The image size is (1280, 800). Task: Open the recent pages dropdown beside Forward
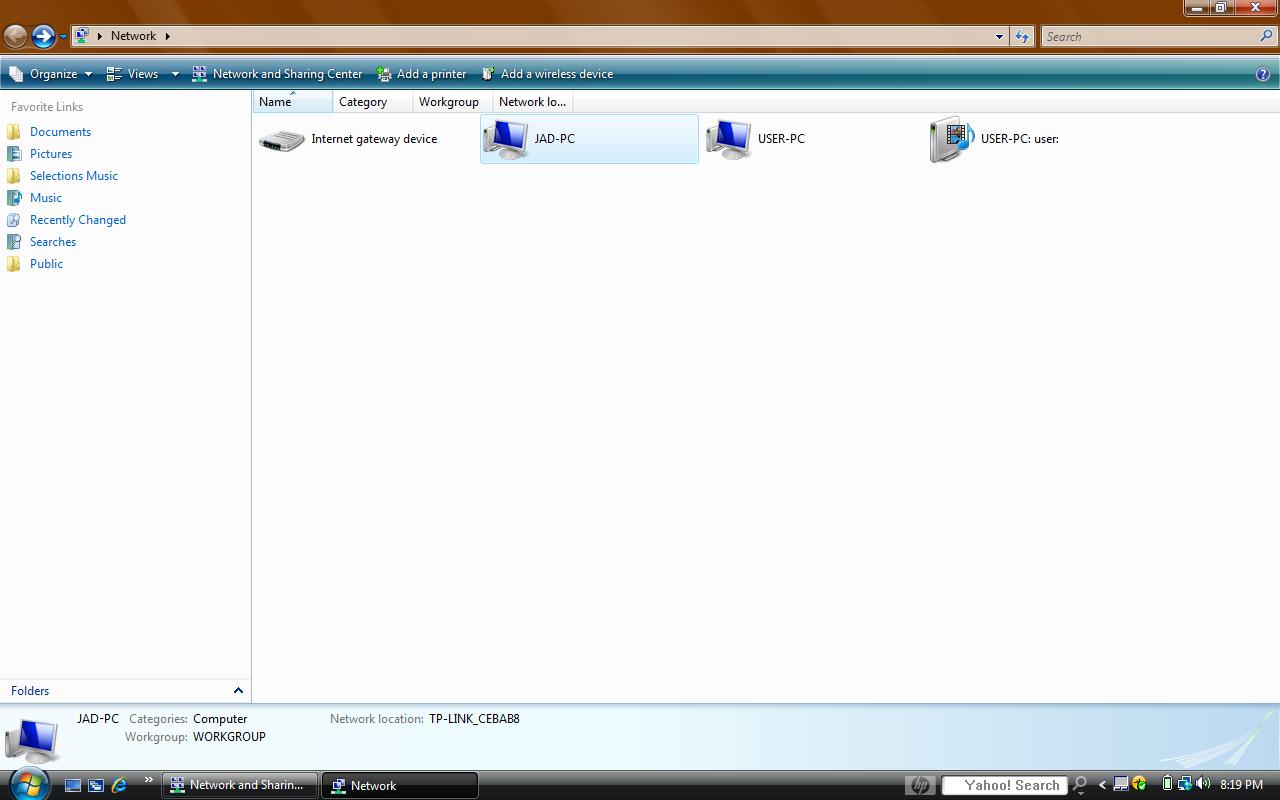click(x=63, y=37)
